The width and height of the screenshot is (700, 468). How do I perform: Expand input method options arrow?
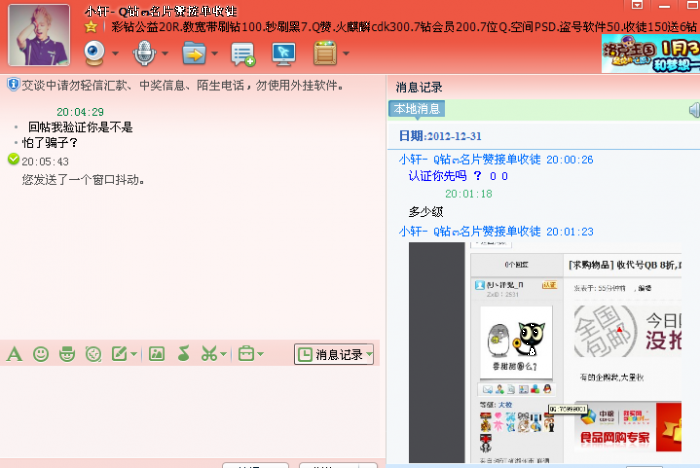tap(134, 354)
